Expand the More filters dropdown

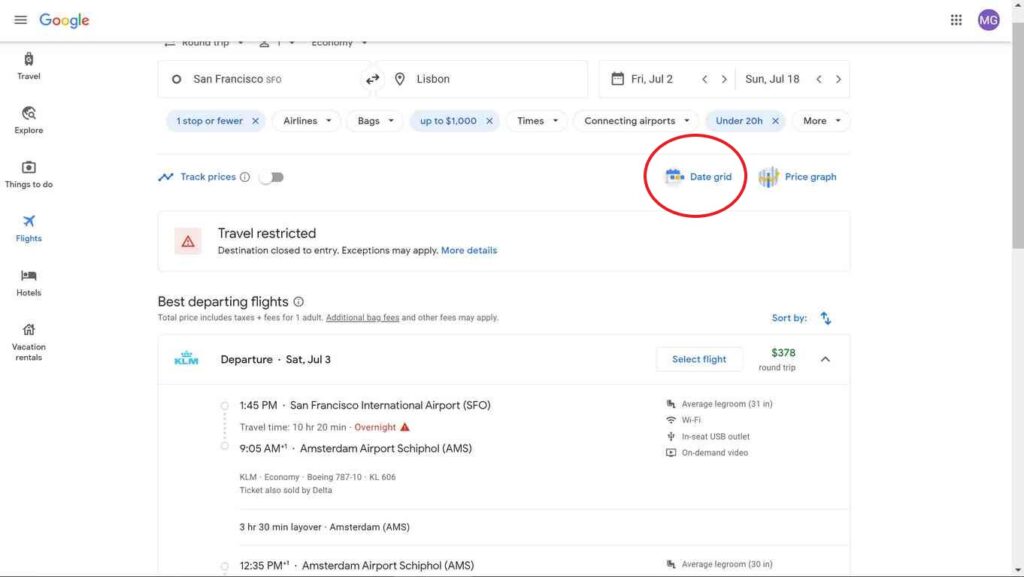point(822,121)
